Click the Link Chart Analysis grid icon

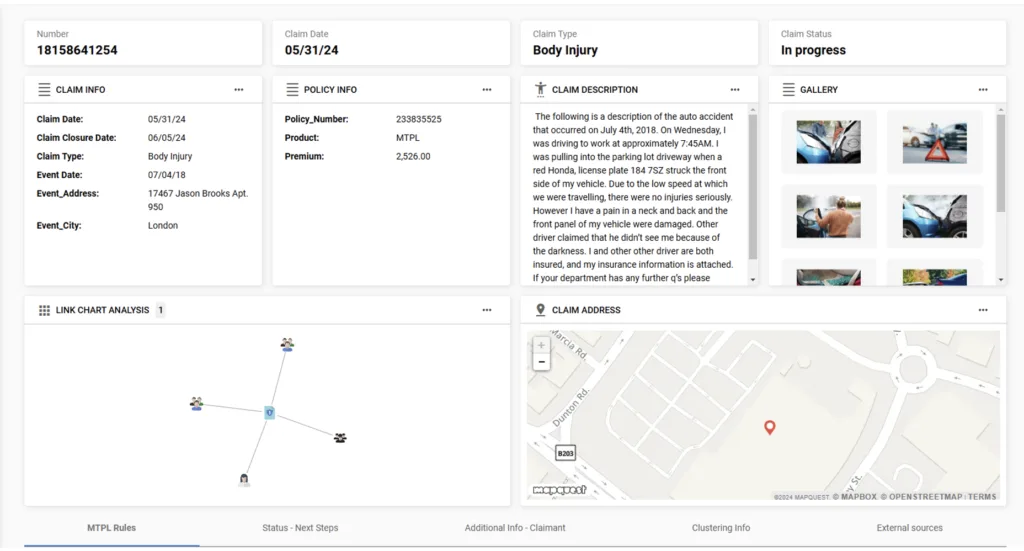[44, 310]
